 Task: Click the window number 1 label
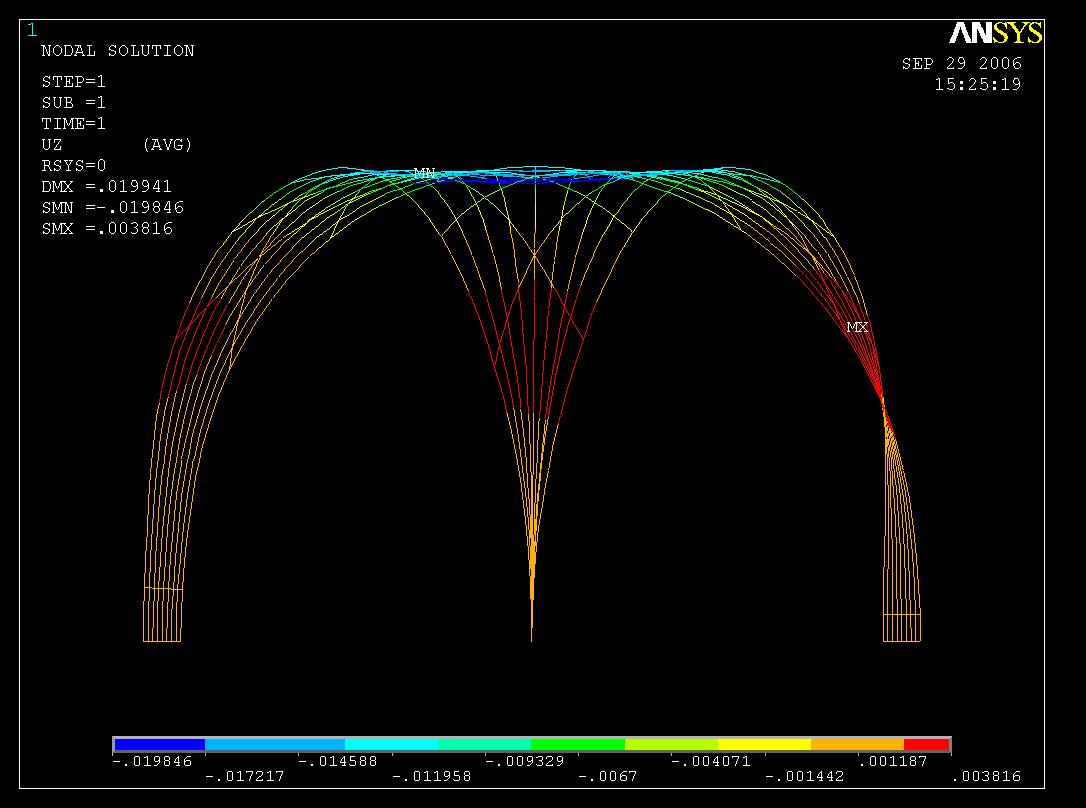32,30
